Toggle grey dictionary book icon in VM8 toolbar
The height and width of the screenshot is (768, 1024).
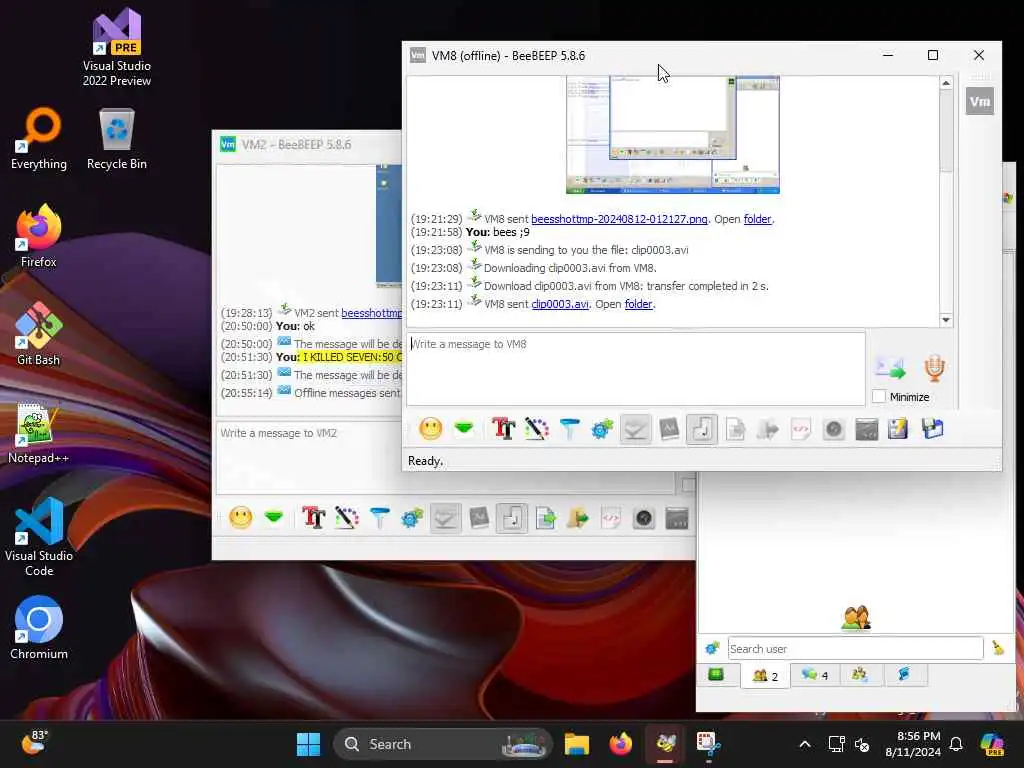[x=669, y=429]
